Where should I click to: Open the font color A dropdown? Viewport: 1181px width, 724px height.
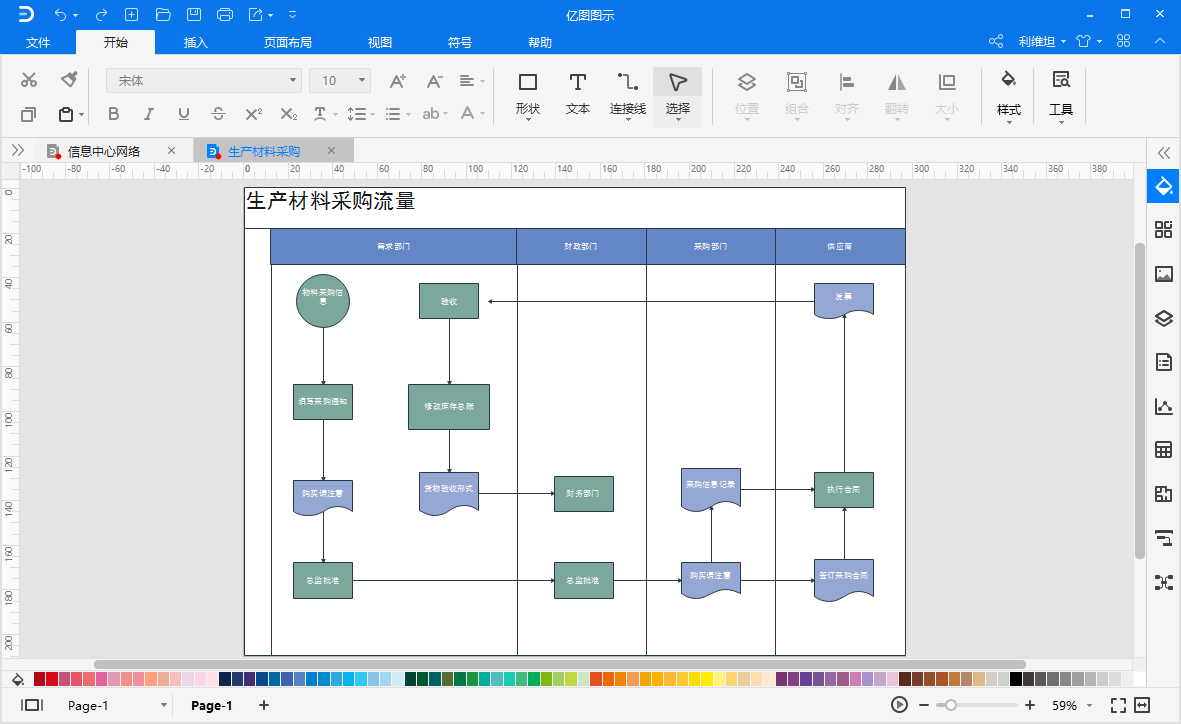coord(472,114)
